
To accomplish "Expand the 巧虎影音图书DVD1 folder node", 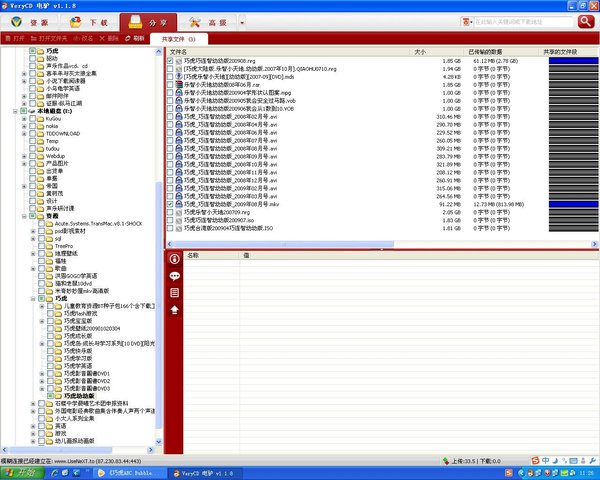I will (42, 374).
